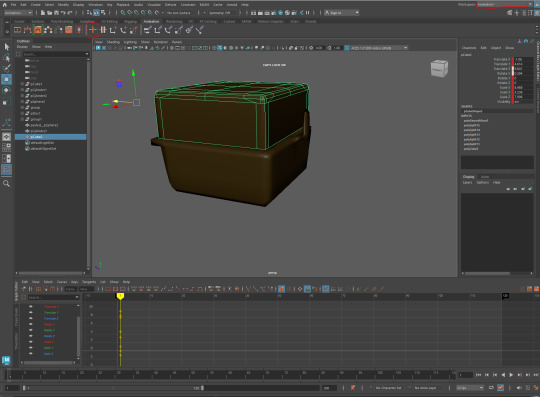Open the Symmetry Off dropdown
The width and height of the screenshot is (540, 397).
click(221, 13)
